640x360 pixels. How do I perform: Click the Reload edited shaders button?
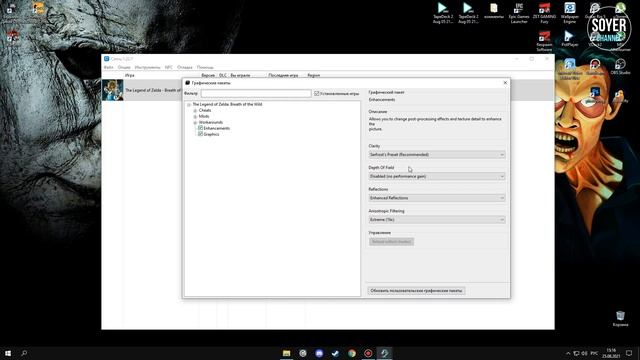click(x=391, y=242)
